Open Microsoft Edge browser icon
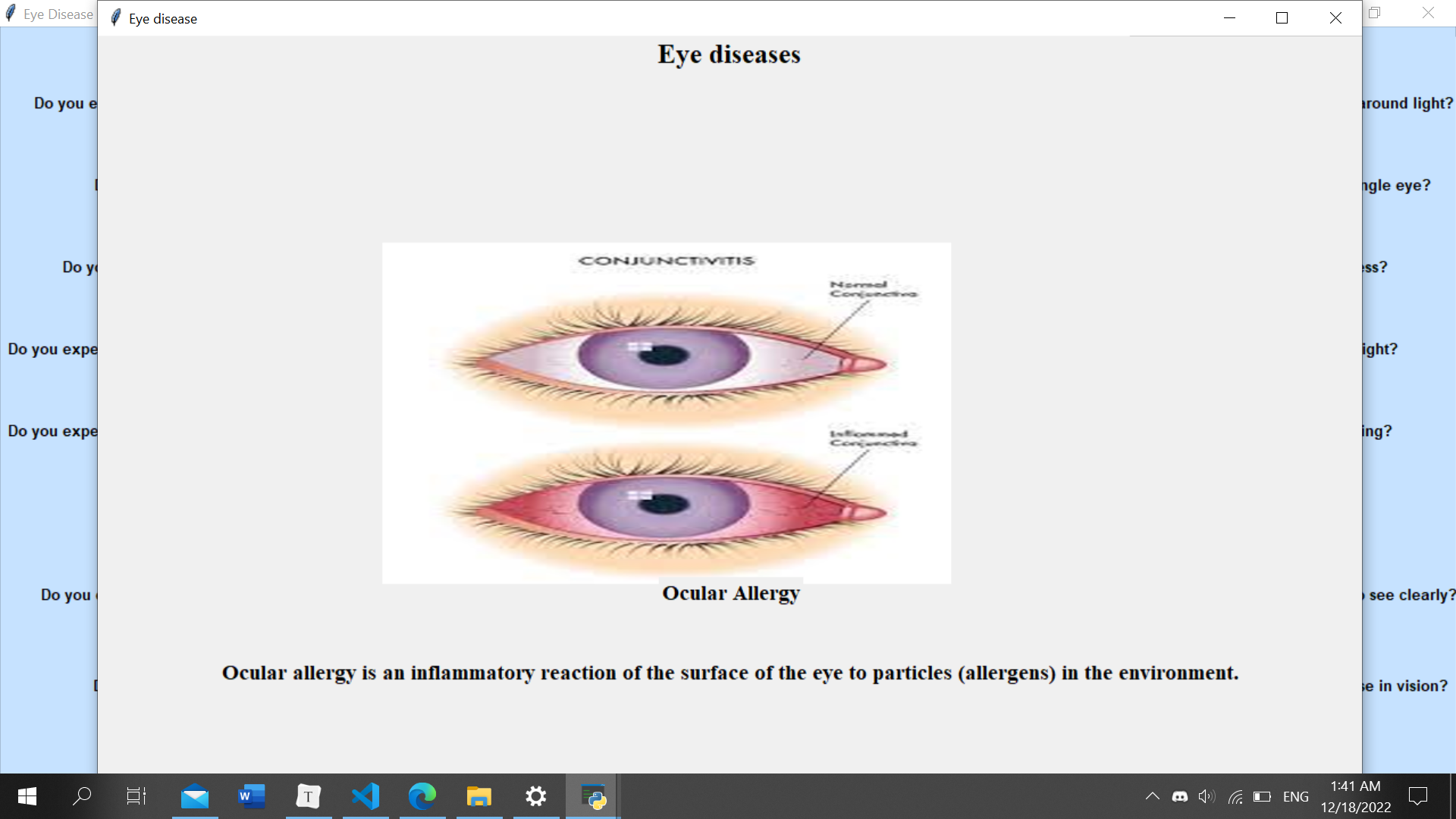This screenshot has height=819, width=1456. click(422, 796)
